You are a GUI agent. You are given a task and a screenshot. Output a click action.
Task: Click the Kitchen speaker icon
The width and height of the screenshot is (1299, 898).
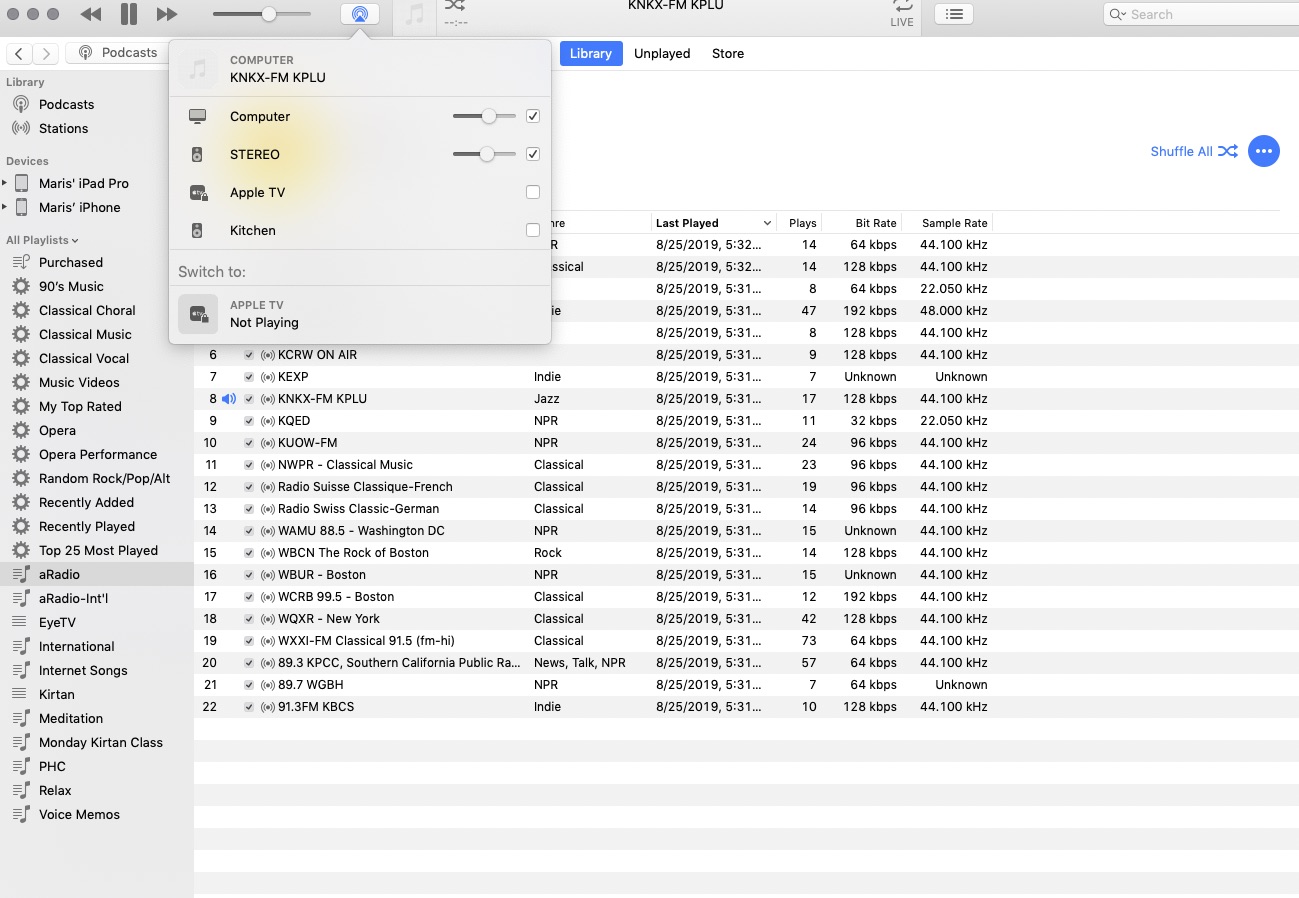(197, 230)
